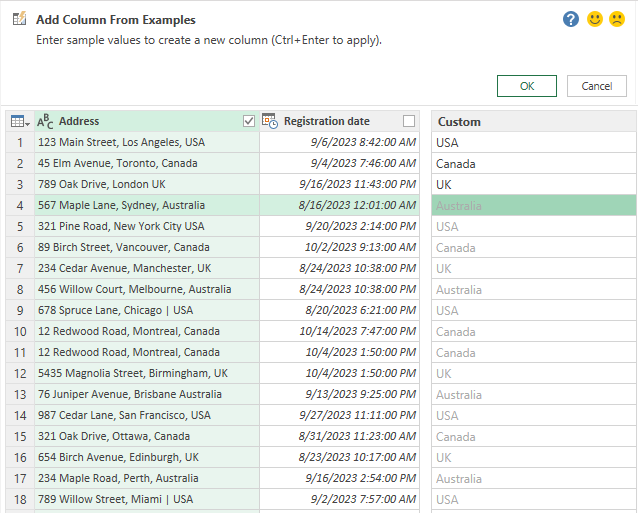Send a frown feedback via sad face
Viewport: 638px width, 513px height.
tap(617, 19)
